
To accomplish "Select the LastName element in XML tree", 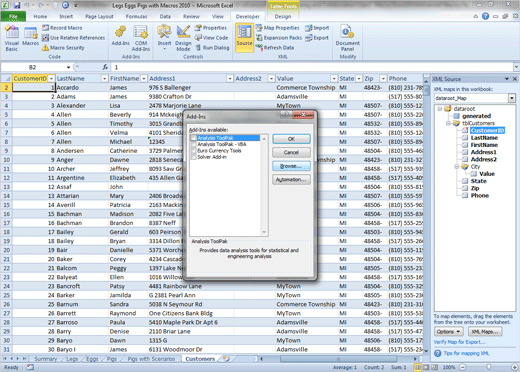I will click(x=484, y=138).
